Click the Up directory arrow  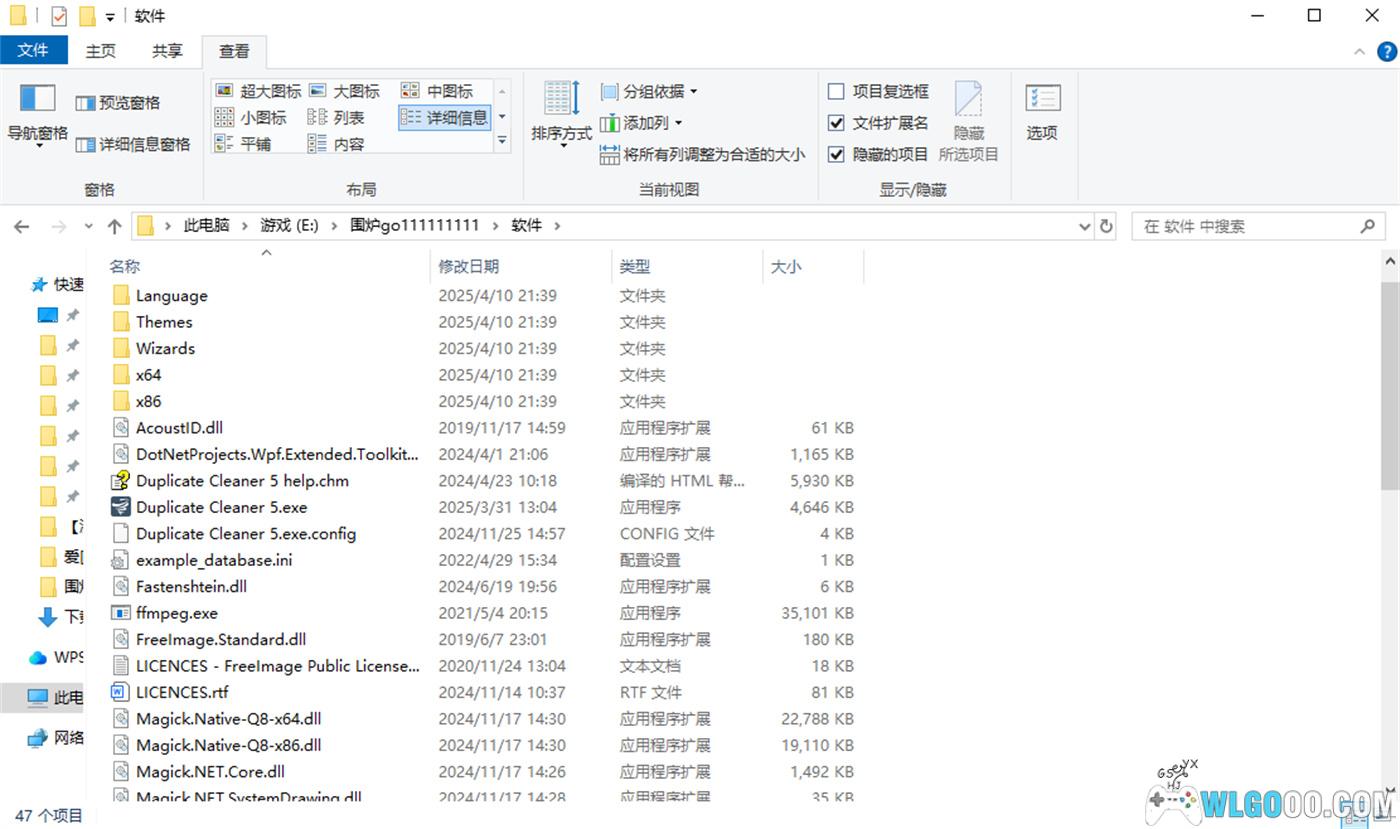pyautogui.click(x=114, y=227)
